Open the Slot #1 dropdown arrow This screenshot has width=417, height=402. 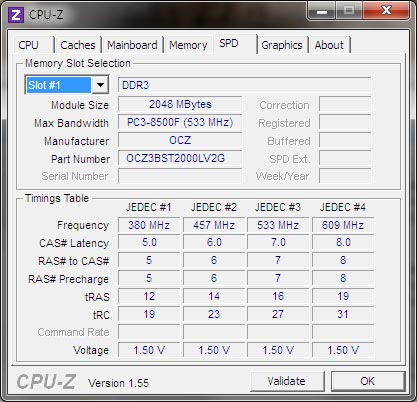point(100,85)
